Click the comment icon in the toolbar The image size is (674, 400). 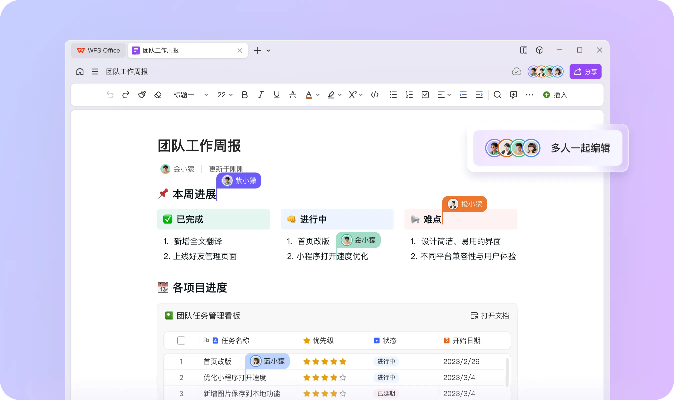[512, 95]
